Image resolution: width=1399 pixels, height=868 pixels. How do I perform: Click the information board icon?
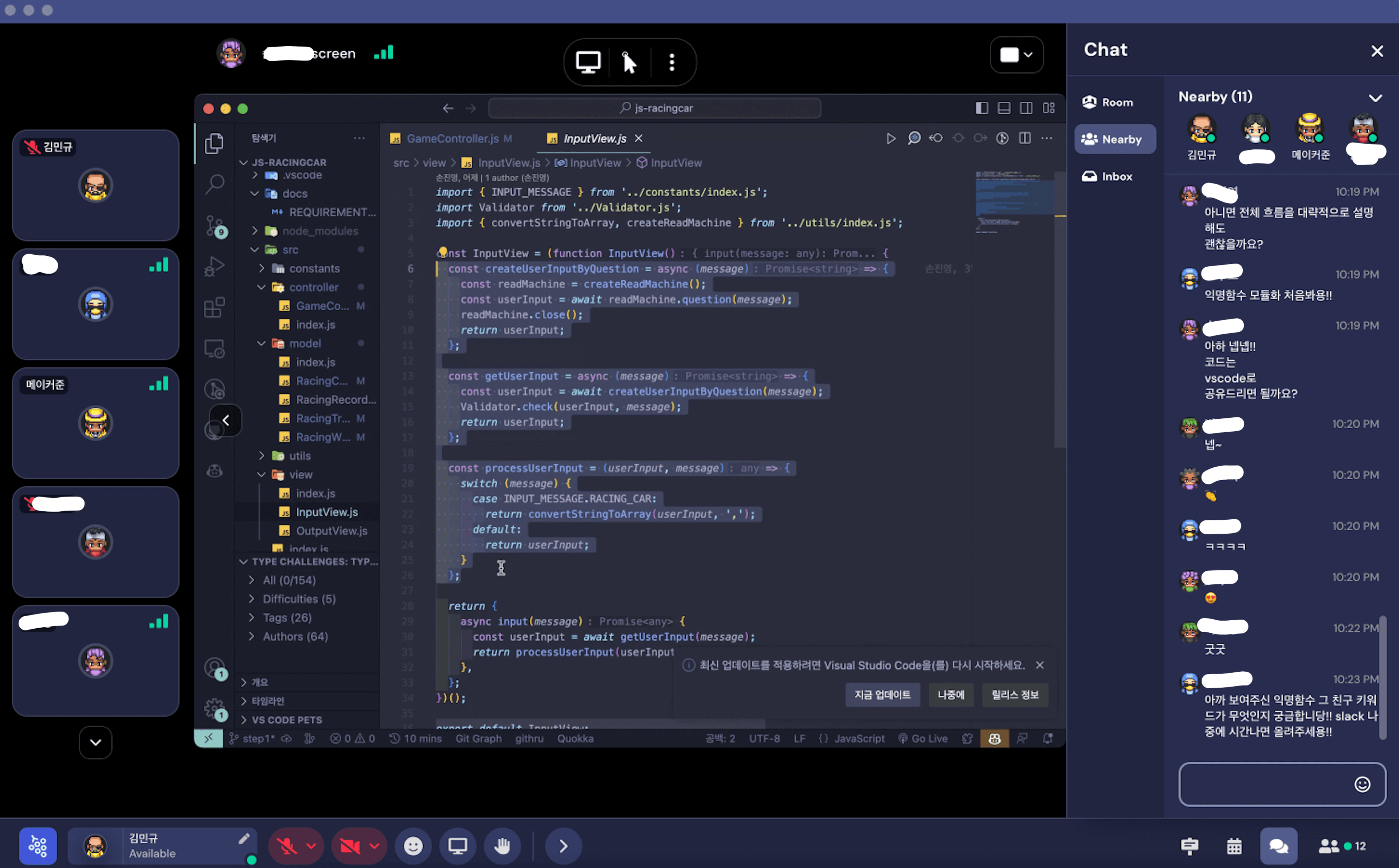point(1190,846)
